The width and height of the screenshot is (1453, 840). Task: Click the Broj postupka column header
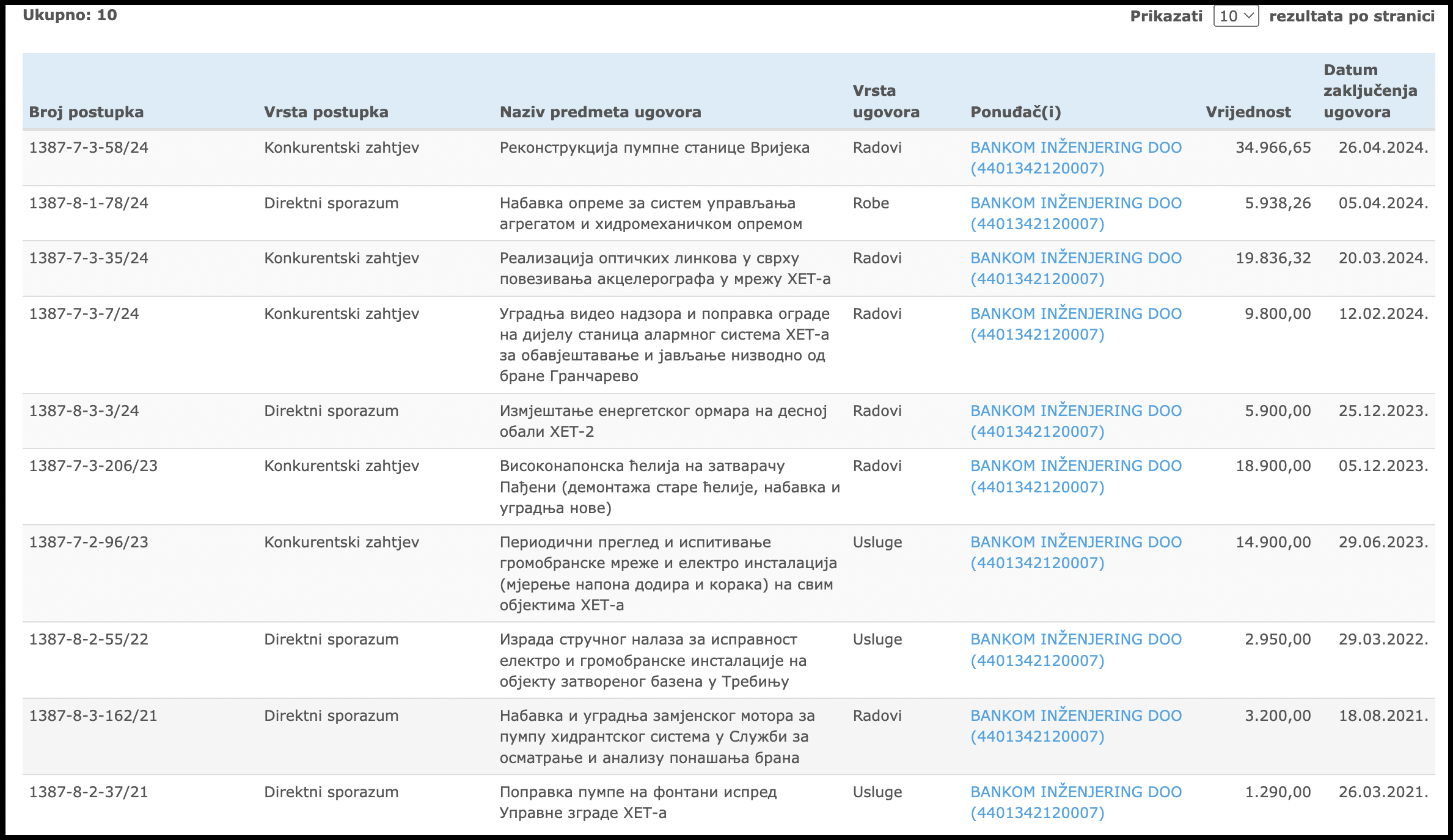click(x=86, y=112)
